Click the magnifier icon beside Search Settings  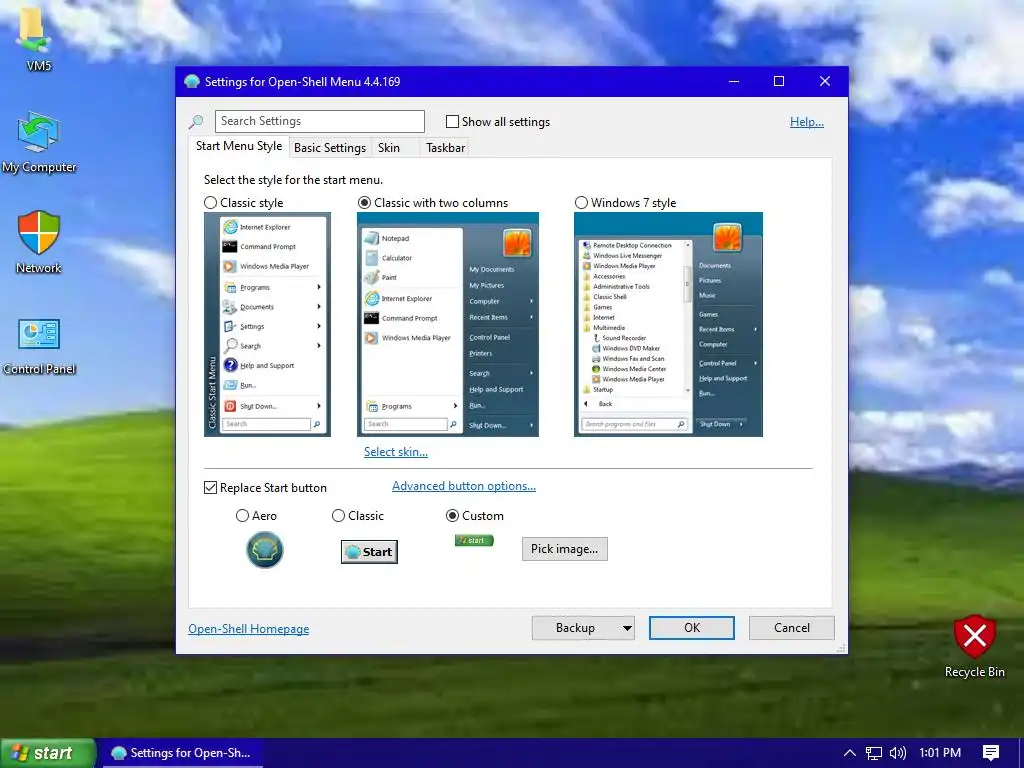point(196,121)
